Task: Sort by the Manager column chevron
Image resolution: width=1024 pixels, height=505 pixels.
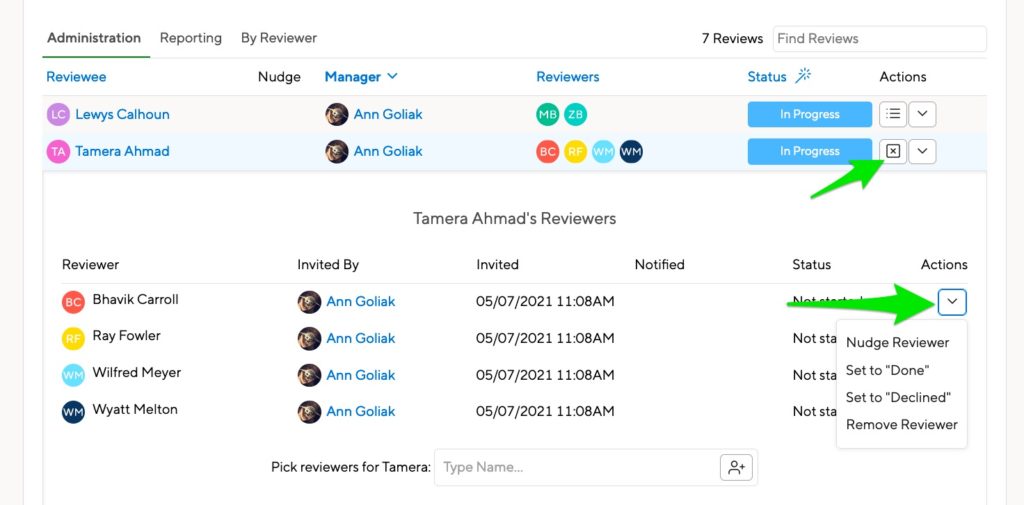Action: point(392,76)
